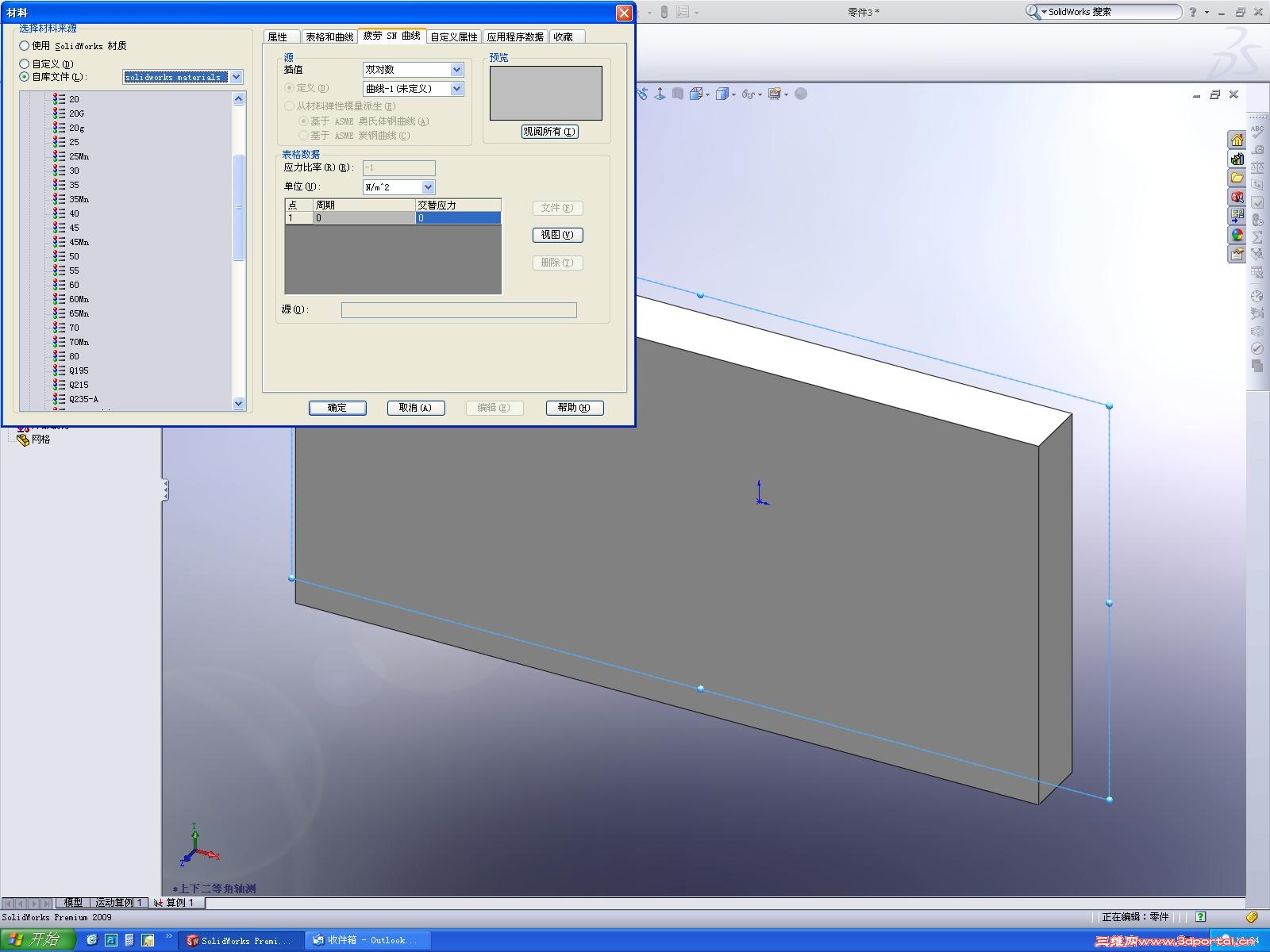This screenshot has width=1270, height=952.
Task: Select ASME austenitic steel curve radio
Action: click(x=303, y=121)
